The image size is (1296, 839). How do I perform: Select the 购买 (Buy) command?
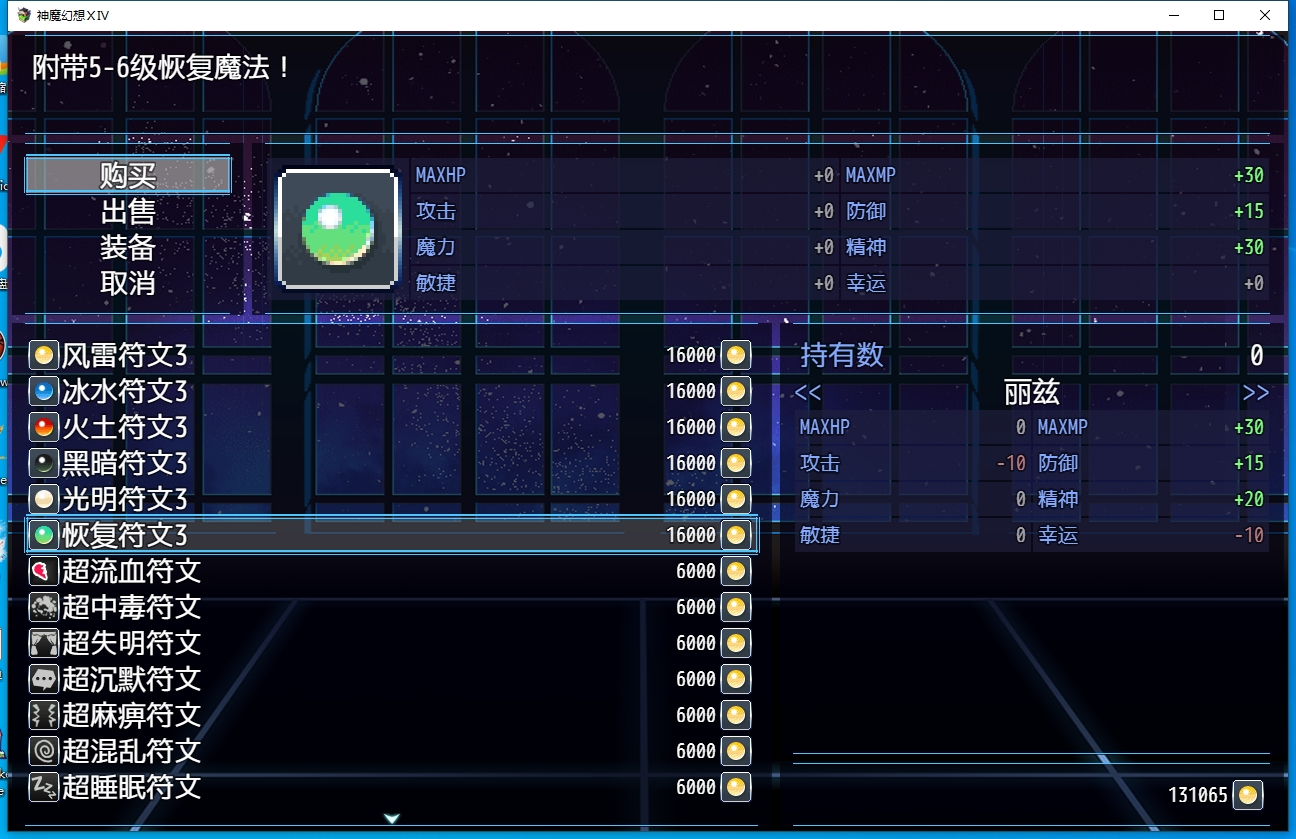coord(128,175)
